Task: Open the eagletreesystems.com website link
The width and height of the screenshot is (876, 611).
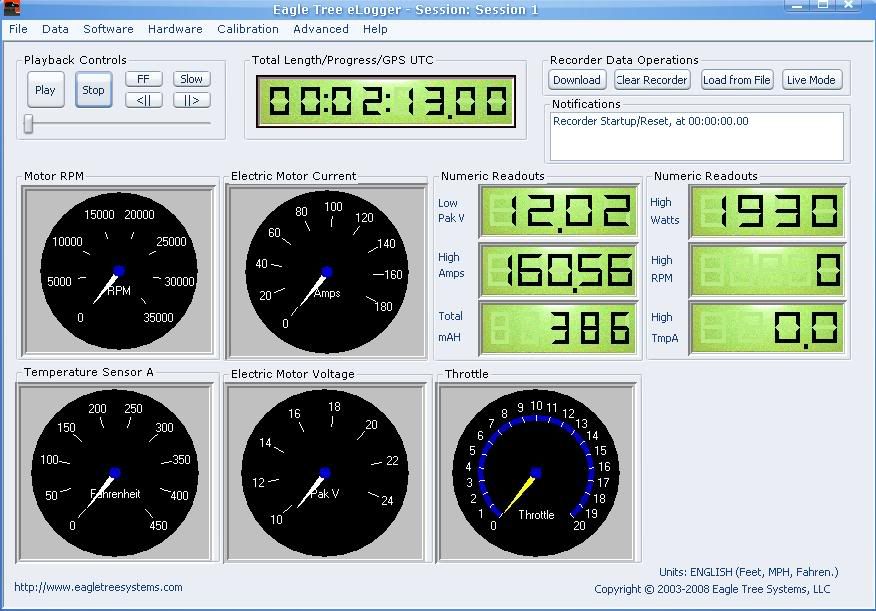Action: [x=98, y=587]
